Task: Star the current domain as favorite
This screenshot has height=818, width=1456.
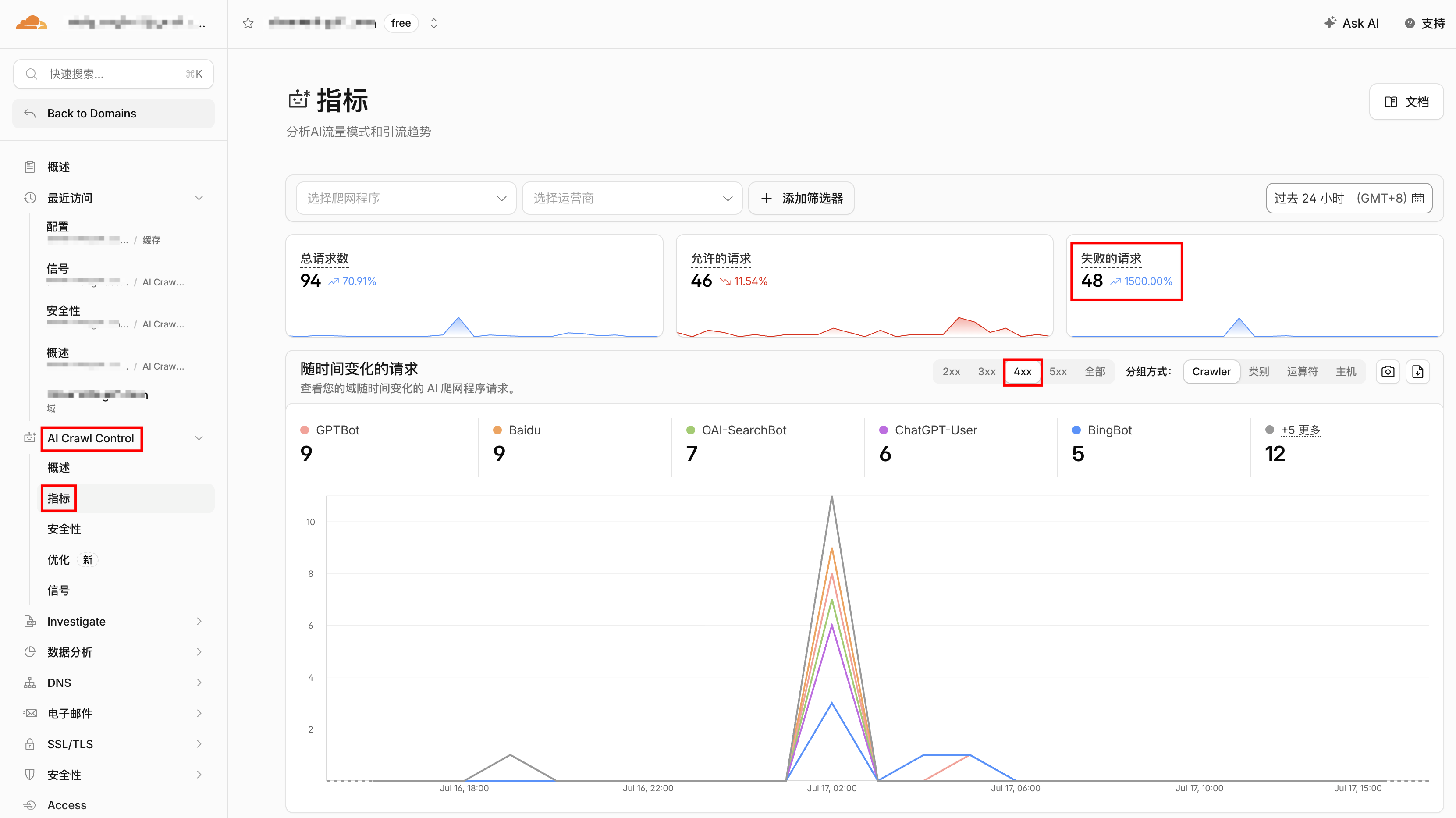Action: tap(248, 23)
